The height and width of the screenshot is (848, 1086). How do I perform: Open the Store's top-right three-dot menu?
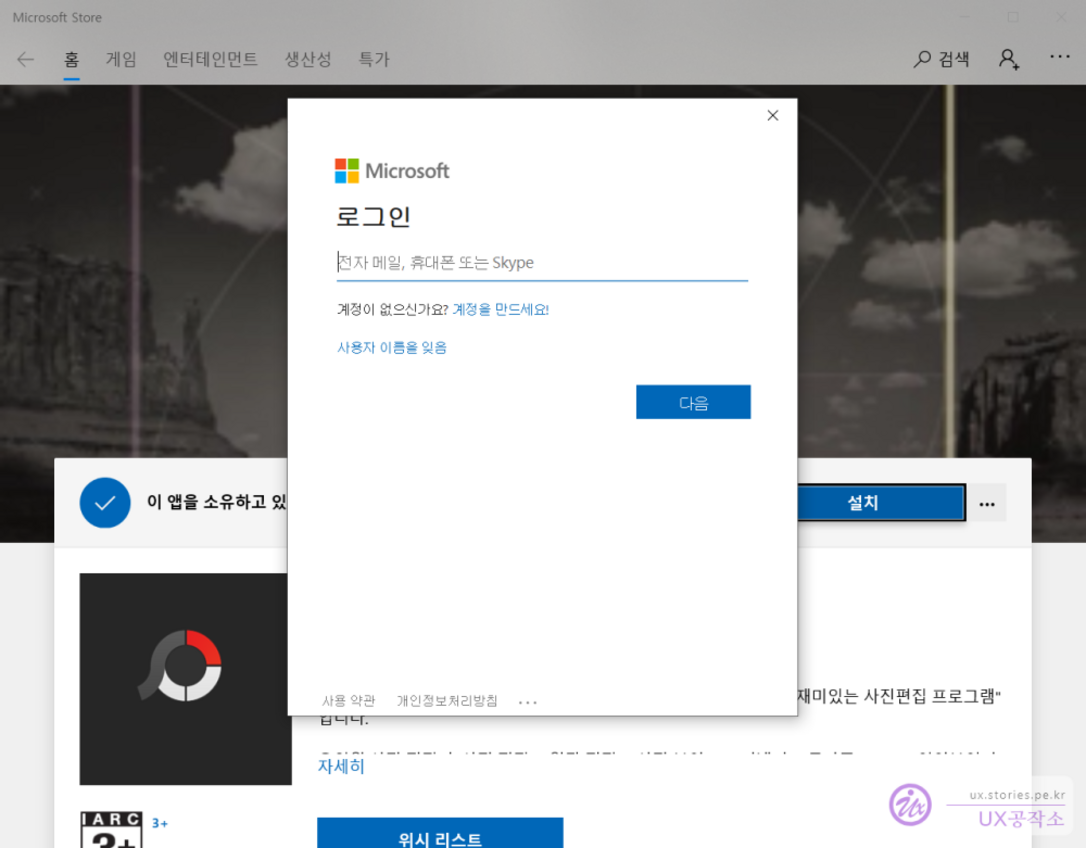[x=1060, y=58]
